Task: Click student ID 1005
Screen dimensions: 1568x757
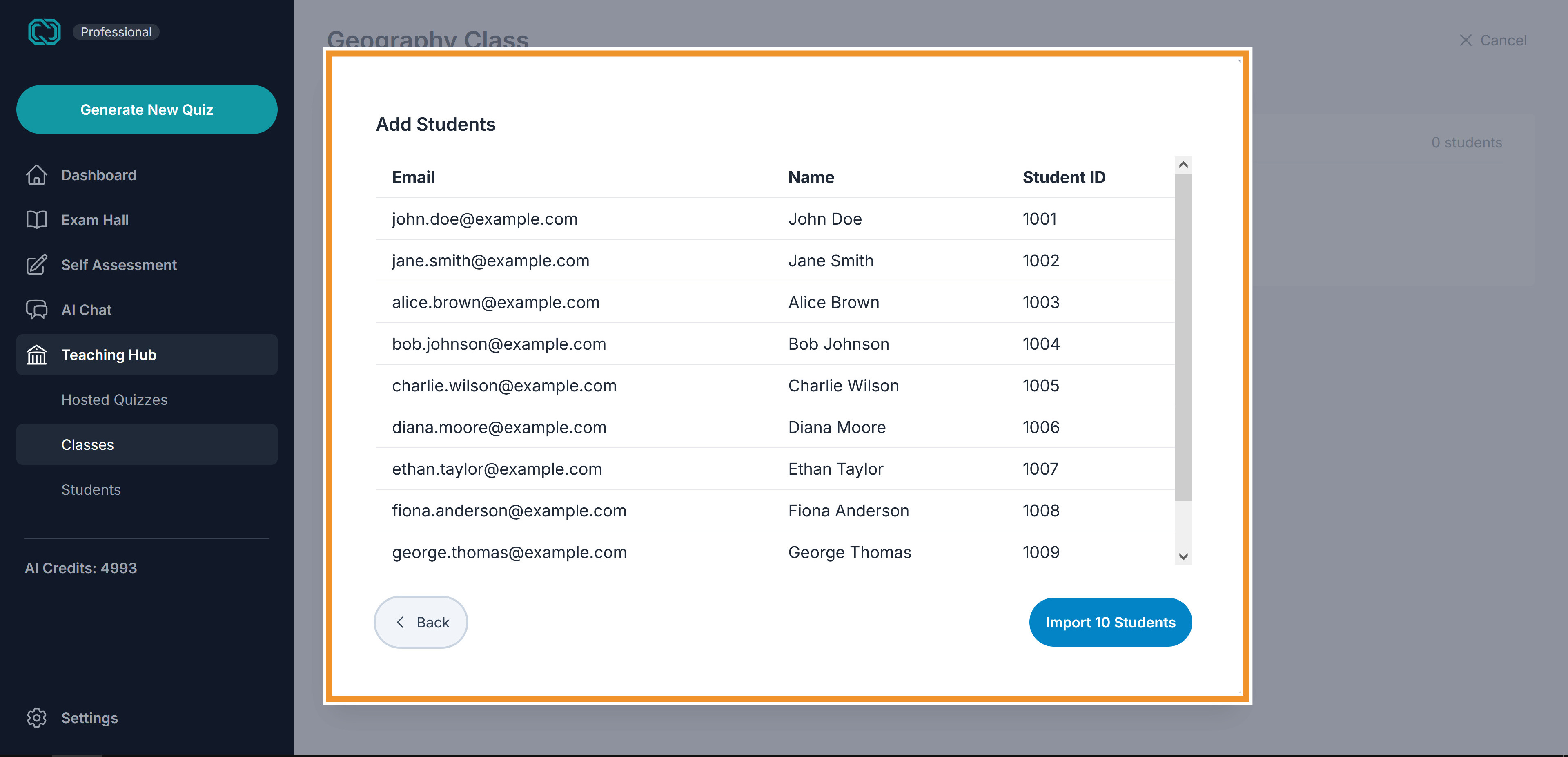Action: point(1041,386)
